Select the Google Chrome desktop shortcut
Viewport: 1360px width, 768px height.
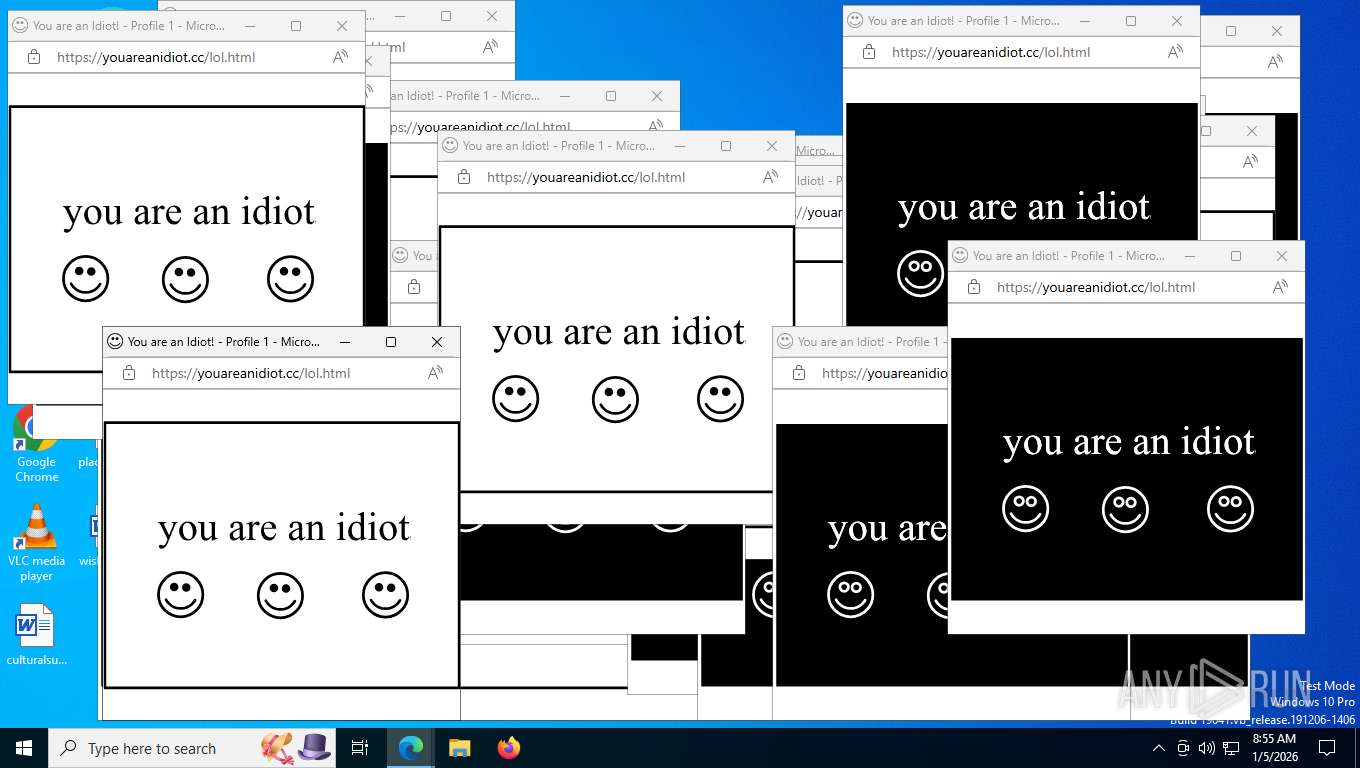click(x=36, y=445)
